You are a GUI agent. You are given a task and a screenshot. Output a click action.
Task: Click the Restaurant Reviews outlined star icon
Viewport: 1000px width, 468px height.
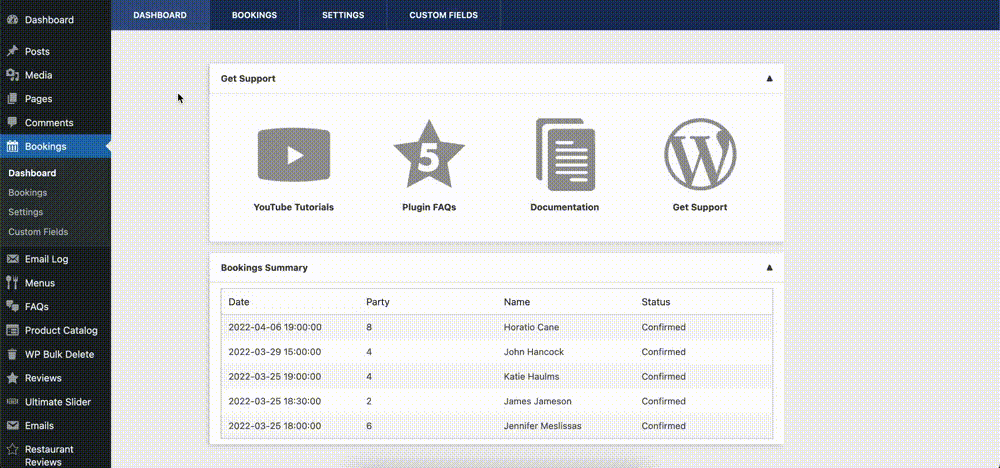12,450
